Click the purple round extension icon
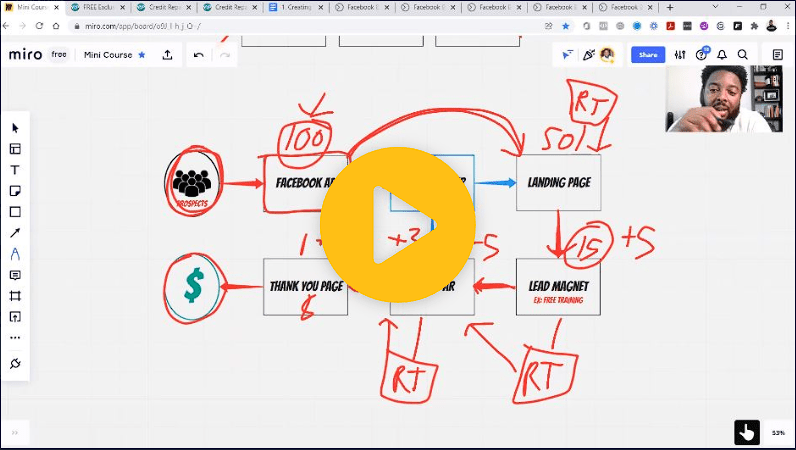 pos(704,26)
